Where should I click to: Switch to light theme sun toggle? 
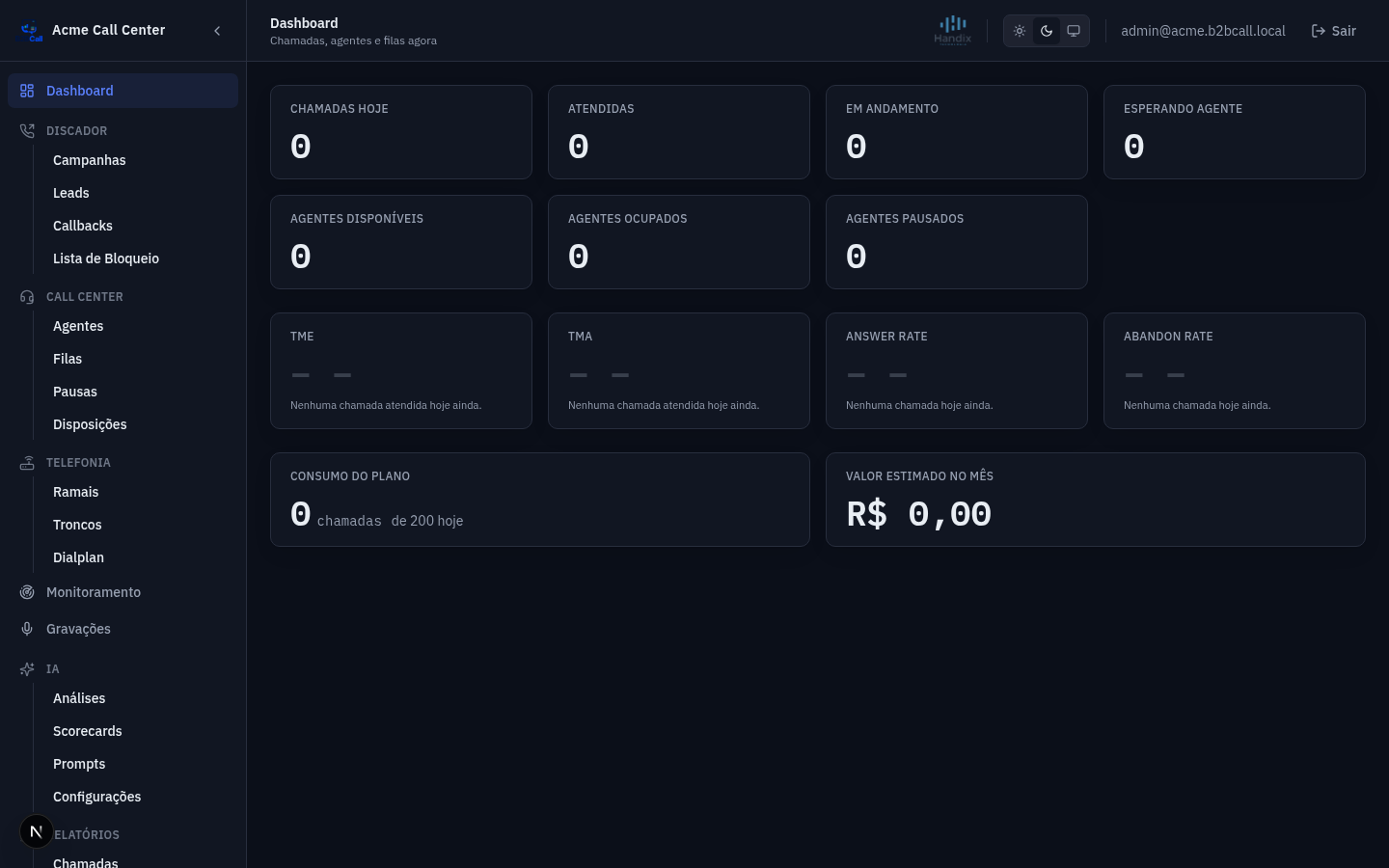tap(1020, 31)
